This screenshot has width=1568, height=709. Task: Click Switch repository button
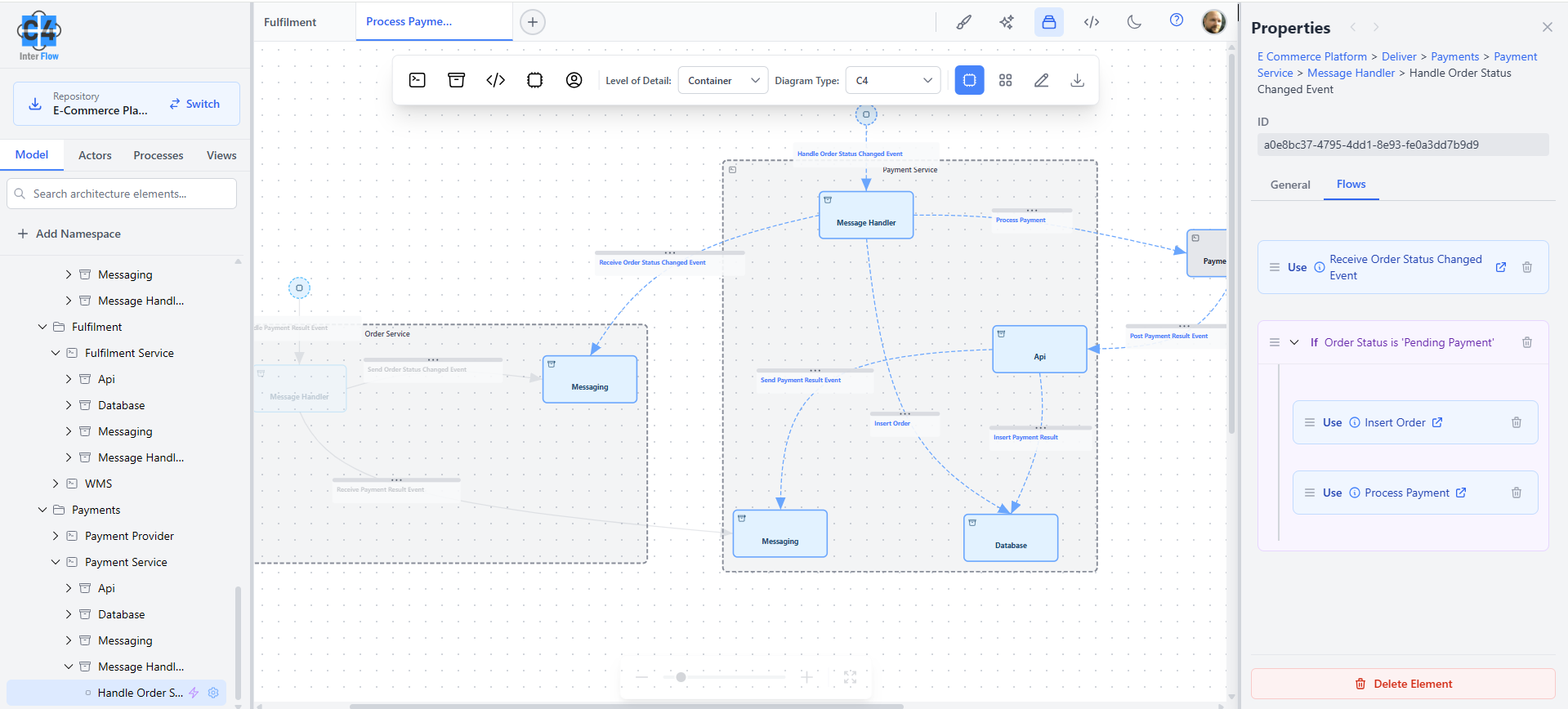click(194, 104)
